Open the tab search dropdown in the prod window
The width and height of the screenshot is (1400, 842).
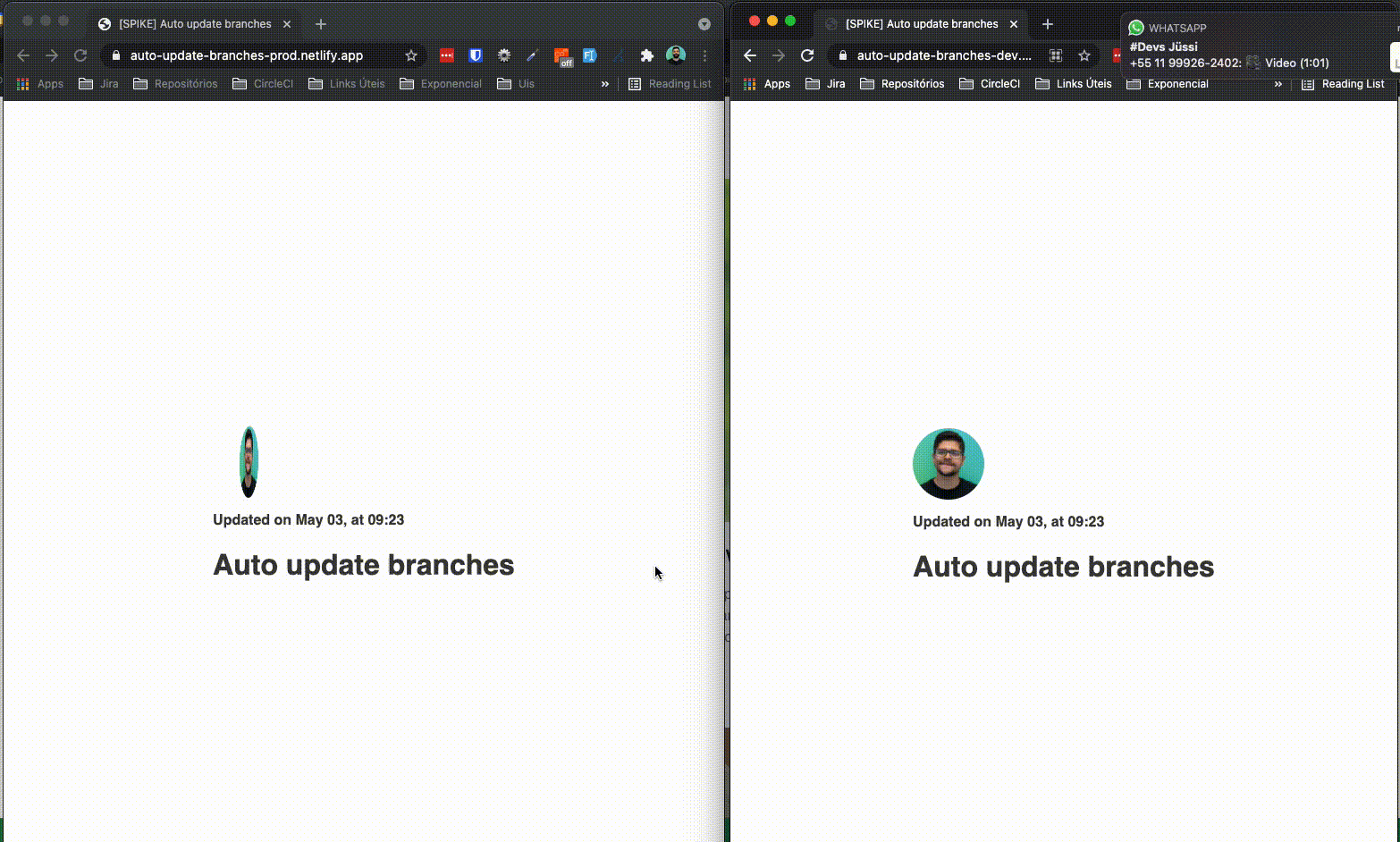click(x=704, y=24)
